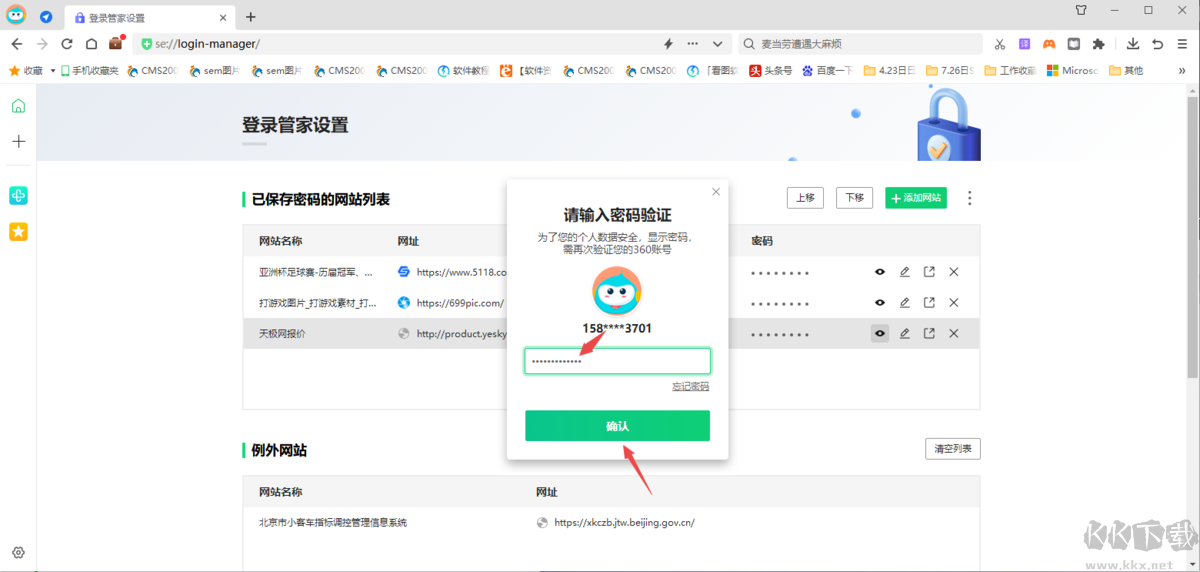Screen dimensions: 1200x572
Task: Reload the page with the refresh icon
Action: 67,44
